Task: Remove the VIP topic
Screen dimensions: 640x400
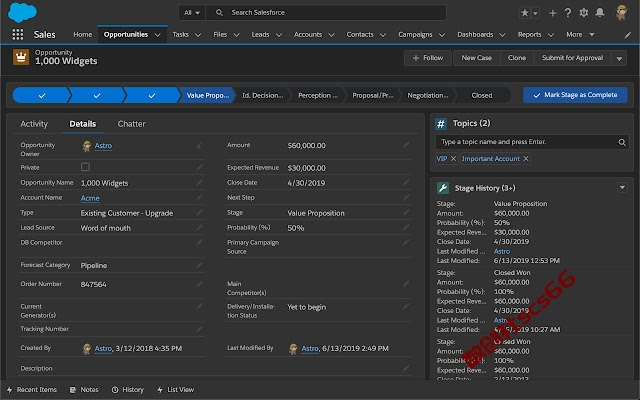Action: click(453, 159)
